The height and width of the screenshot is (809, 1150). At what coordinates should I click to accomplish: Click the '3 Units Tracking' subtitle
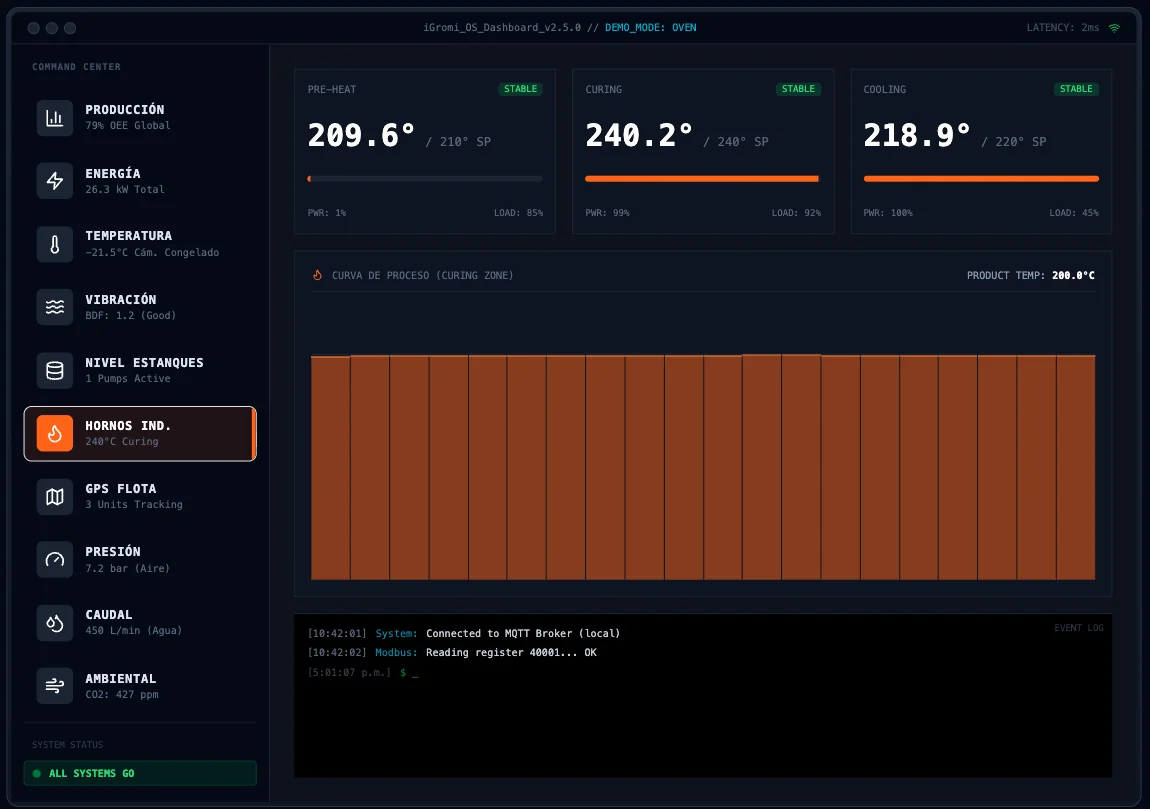point(133,504)
